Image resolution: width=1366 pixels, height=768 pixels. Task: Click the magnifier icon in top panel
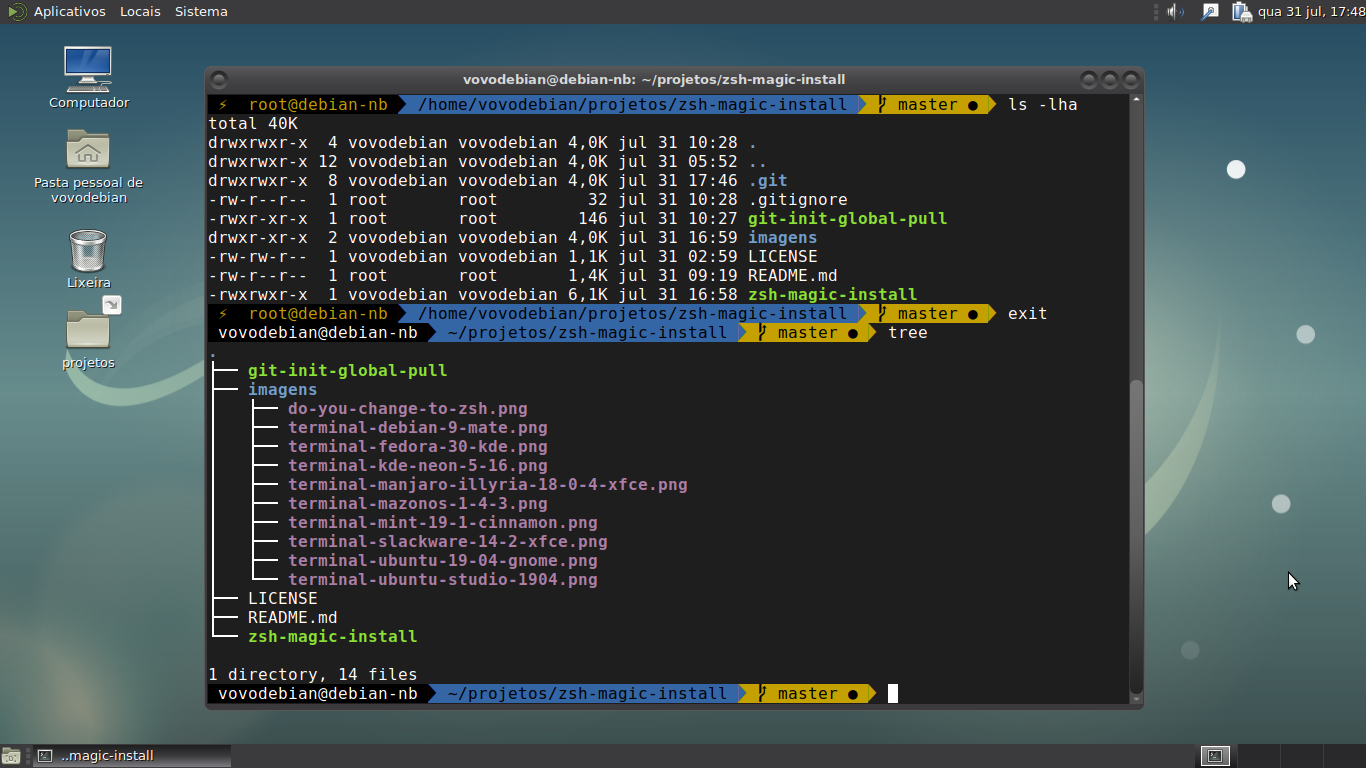(x=1210, y=12)
